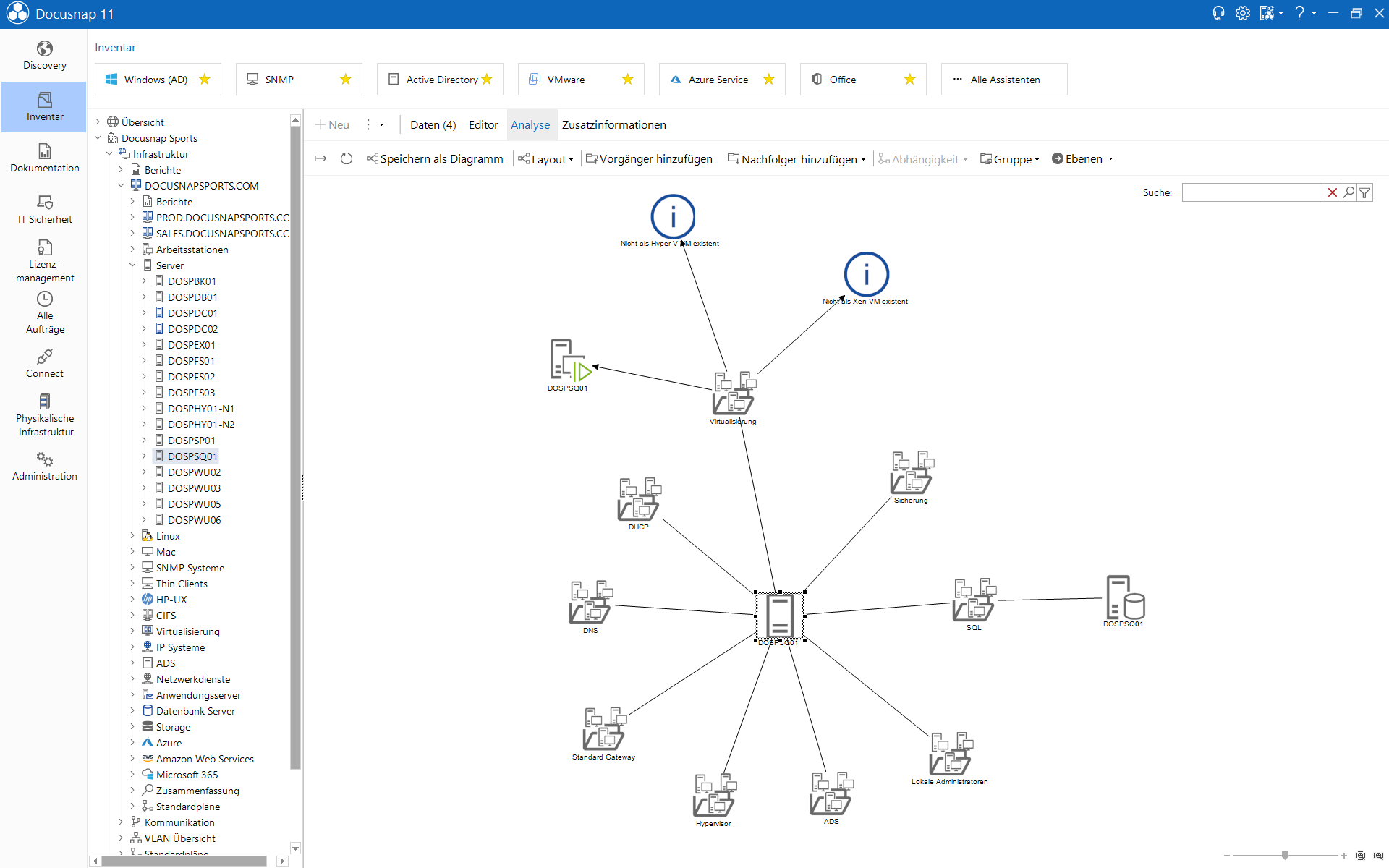This screenshot has width=1389, height=868.
Task: Click the Inventar breadcrumb heading
Action: (x=115, y=48)
